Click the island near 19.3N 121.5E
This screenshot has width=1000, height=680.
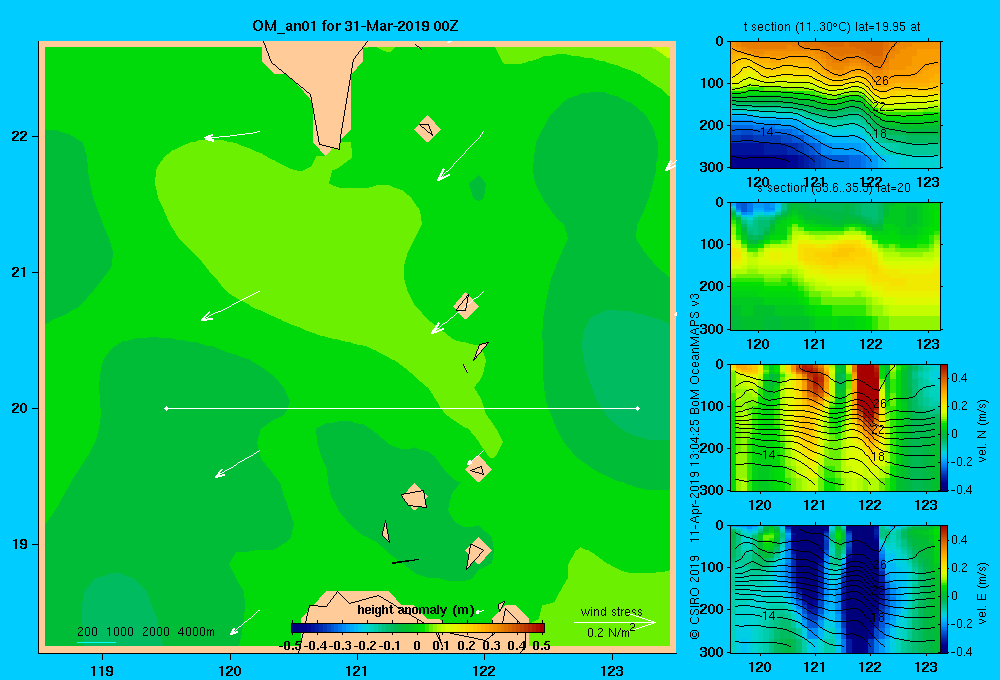415,497
